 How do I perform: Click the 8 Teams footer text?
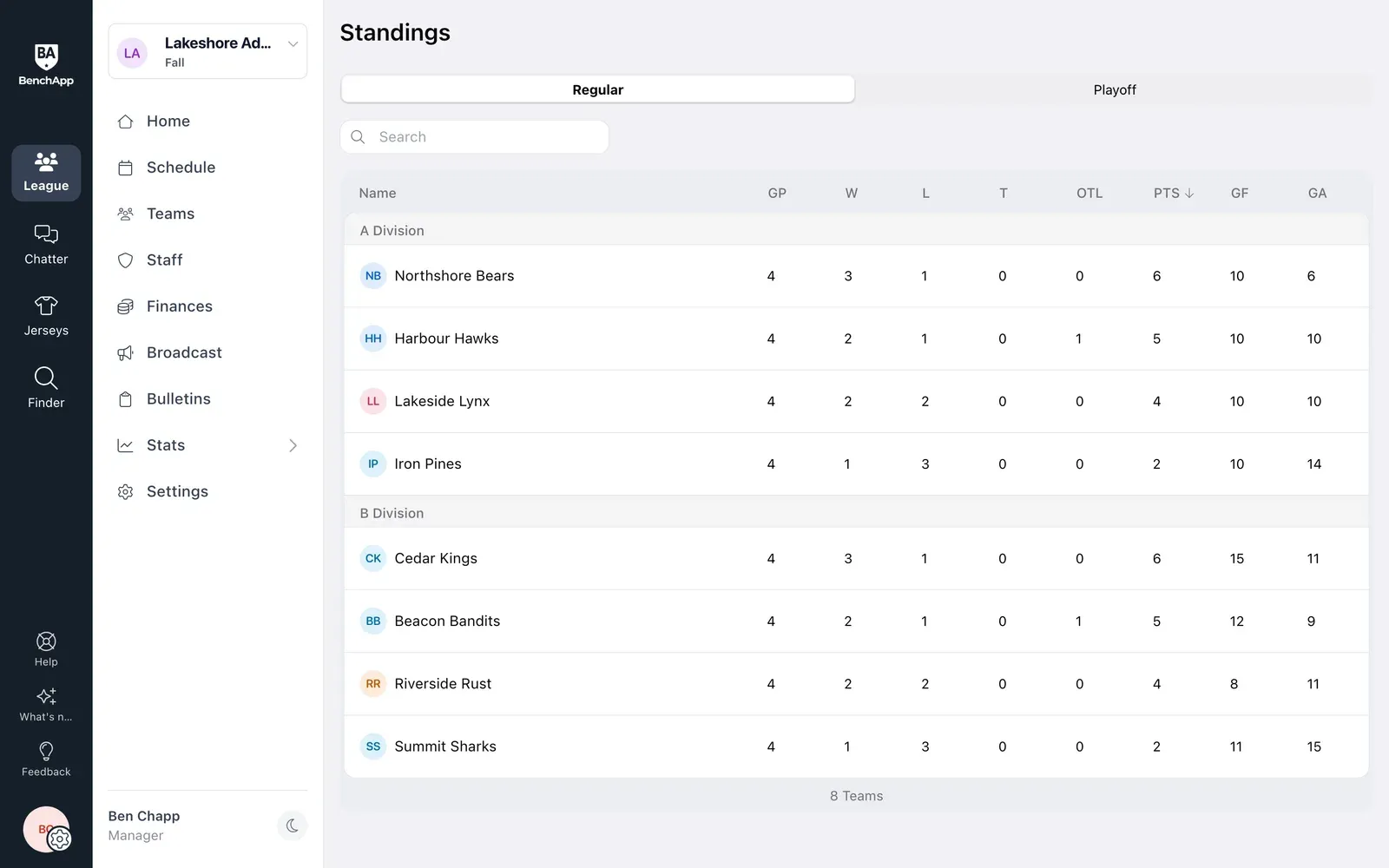[x=856, y=796]
